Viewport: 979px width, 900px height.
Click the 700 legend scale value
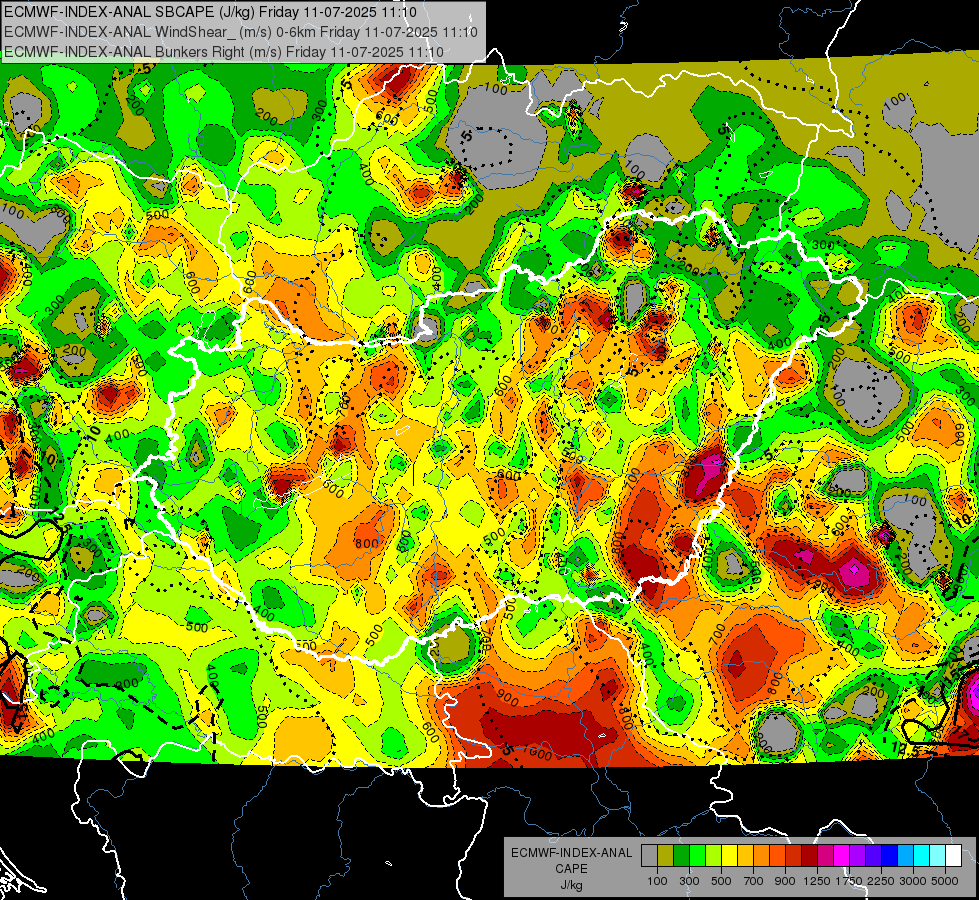754,881
